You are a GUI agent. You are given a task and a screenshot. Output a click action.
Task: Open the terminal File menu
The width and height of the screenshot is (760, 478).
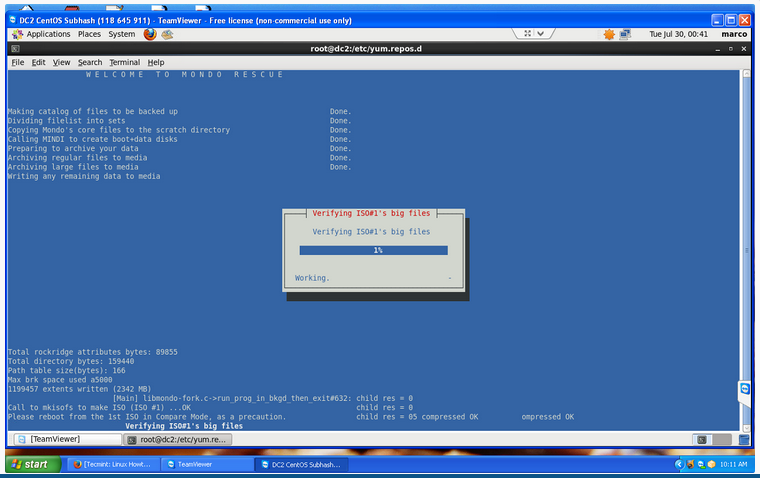pyautogui.click(x=17, y=62)
